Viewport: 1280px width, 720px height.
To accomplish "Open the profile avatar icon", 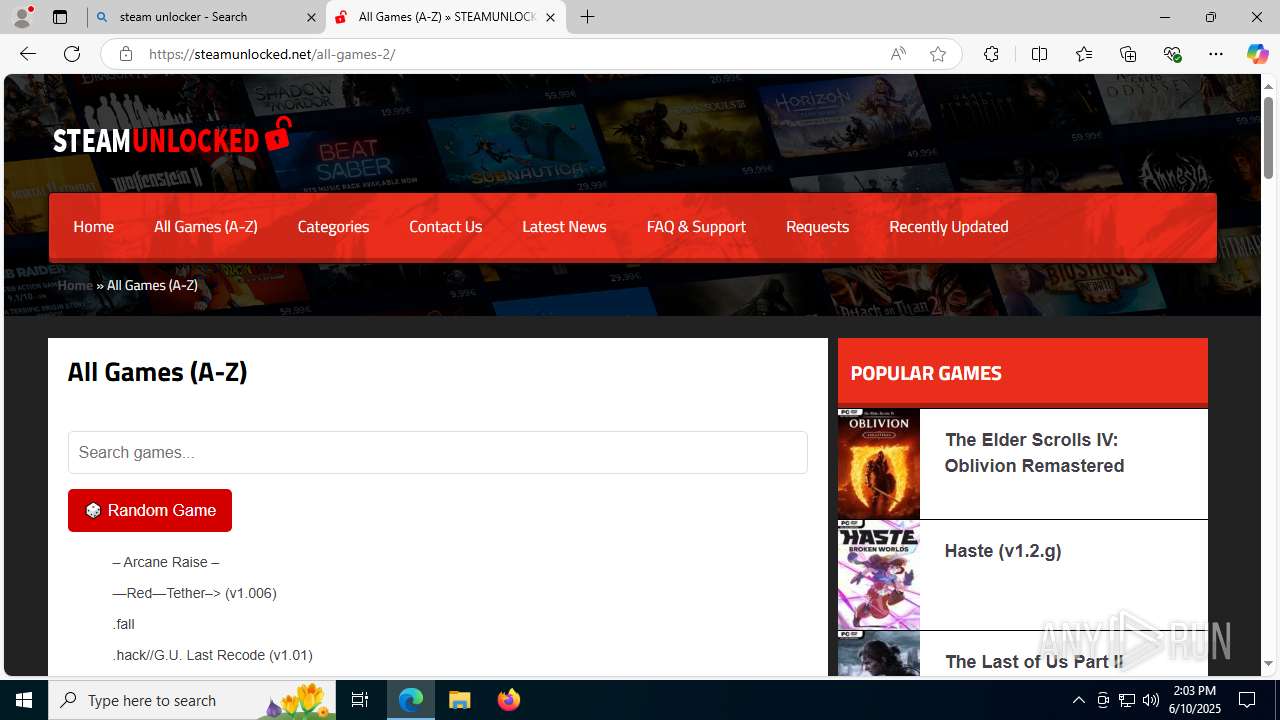I will pos(22,17).
